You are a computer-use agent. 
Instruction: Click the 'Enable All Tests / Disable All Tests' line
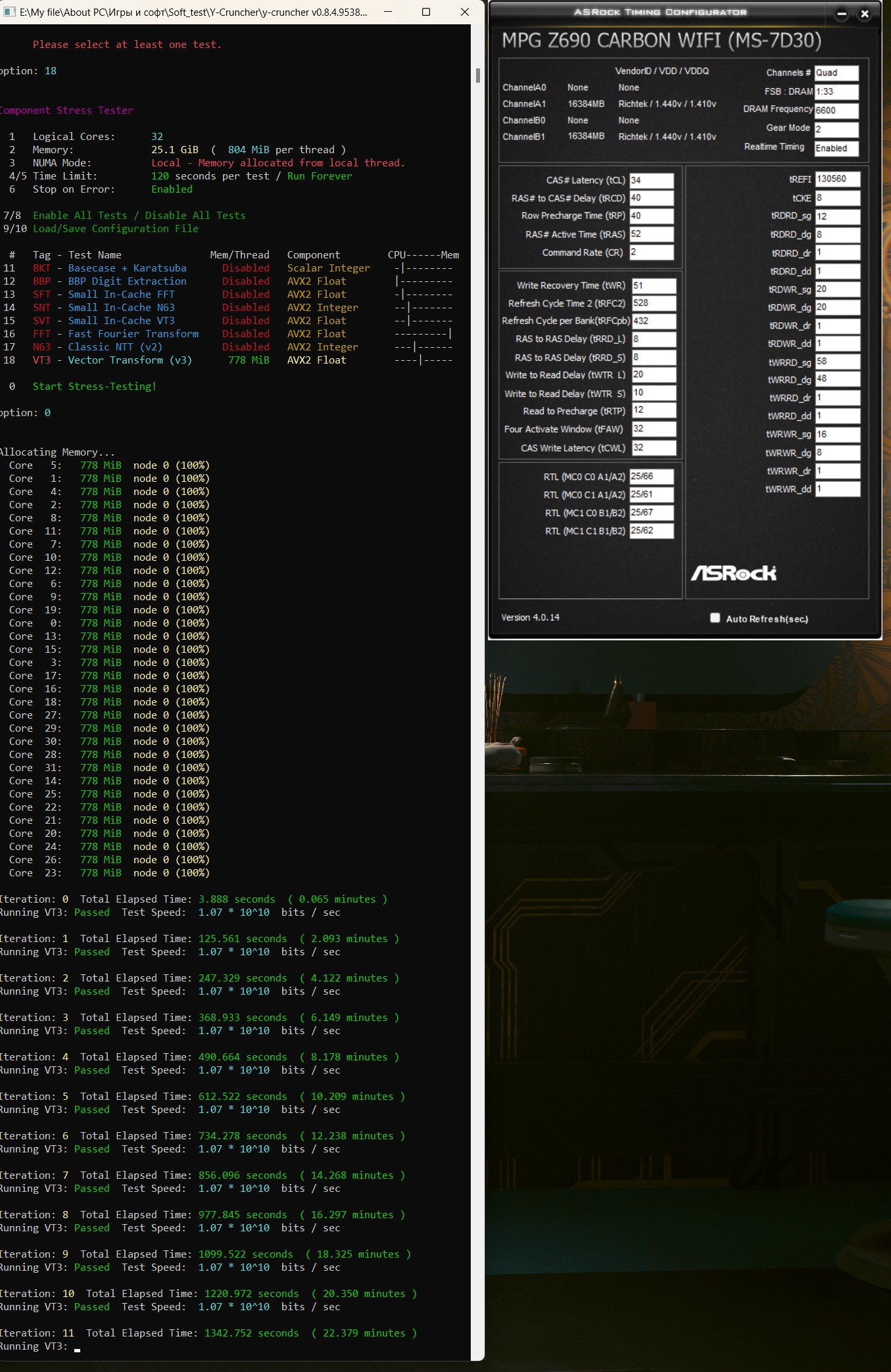[139, 216]
